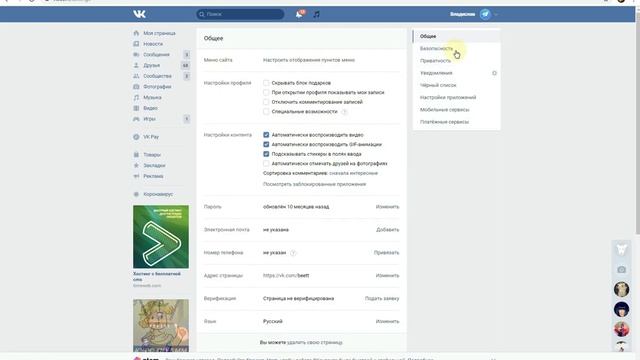Open the notifications bell icon
This screenshot has width=640, height=360.
(299, 14)
